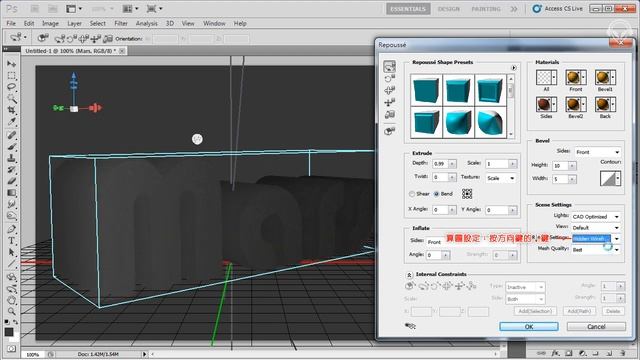
Task: Select the Bend radio button
Action: coord(436,194)
